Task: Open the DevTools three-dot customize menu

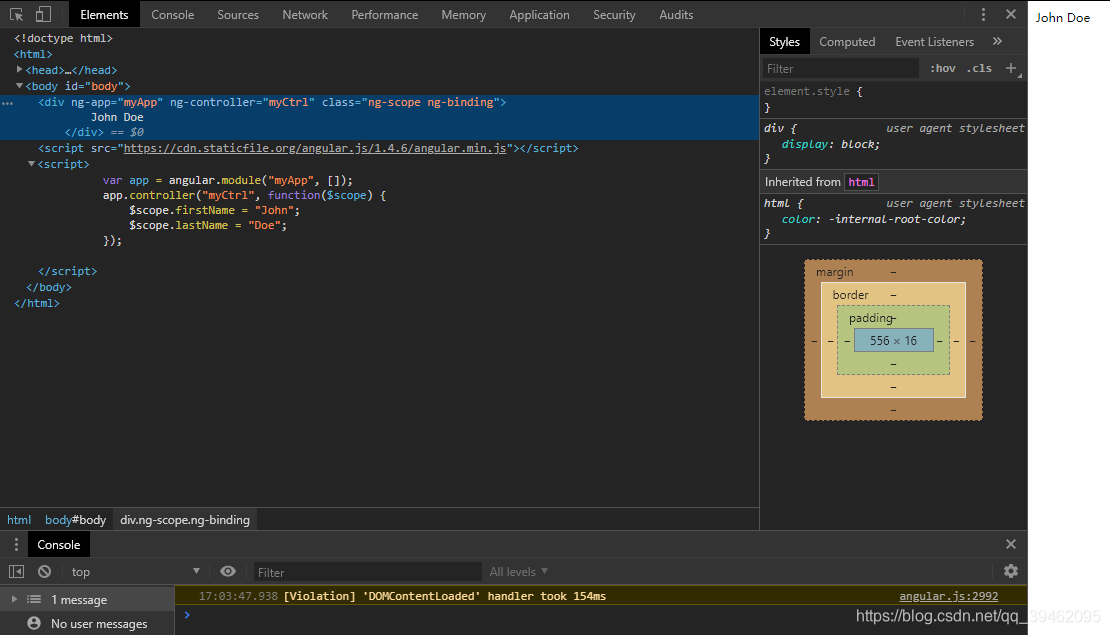Action: [983, 14]
